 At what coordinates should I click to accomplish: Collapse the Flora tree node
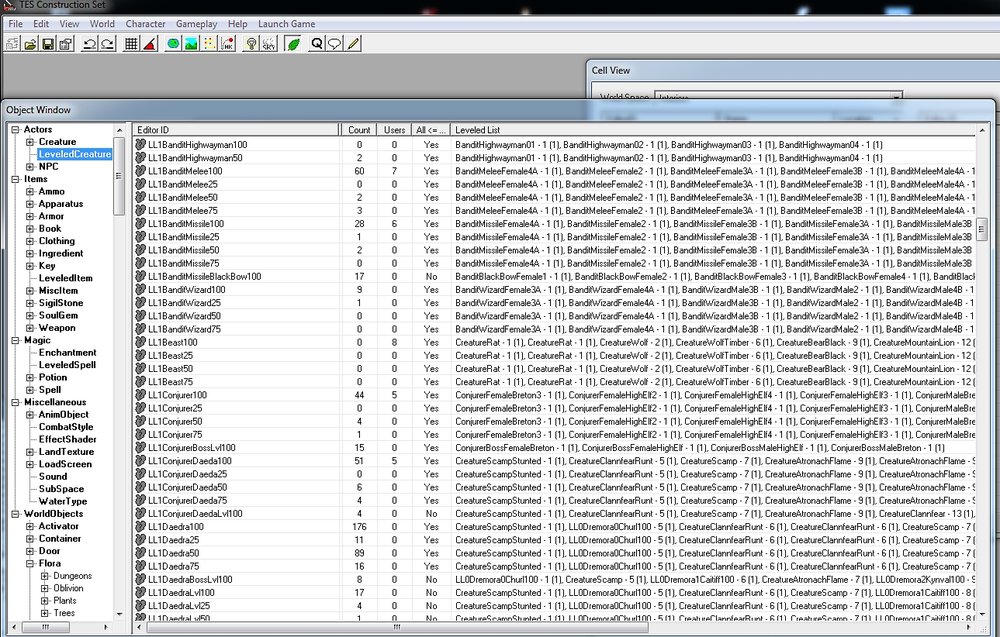(x=29, y=564)
